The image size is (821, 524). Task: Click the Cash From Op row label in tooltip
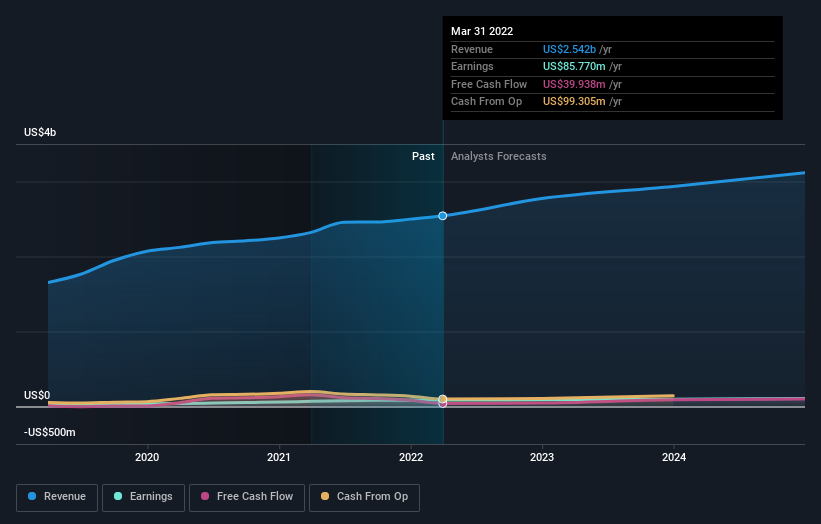pyautogui.click(x=486, y=102)
